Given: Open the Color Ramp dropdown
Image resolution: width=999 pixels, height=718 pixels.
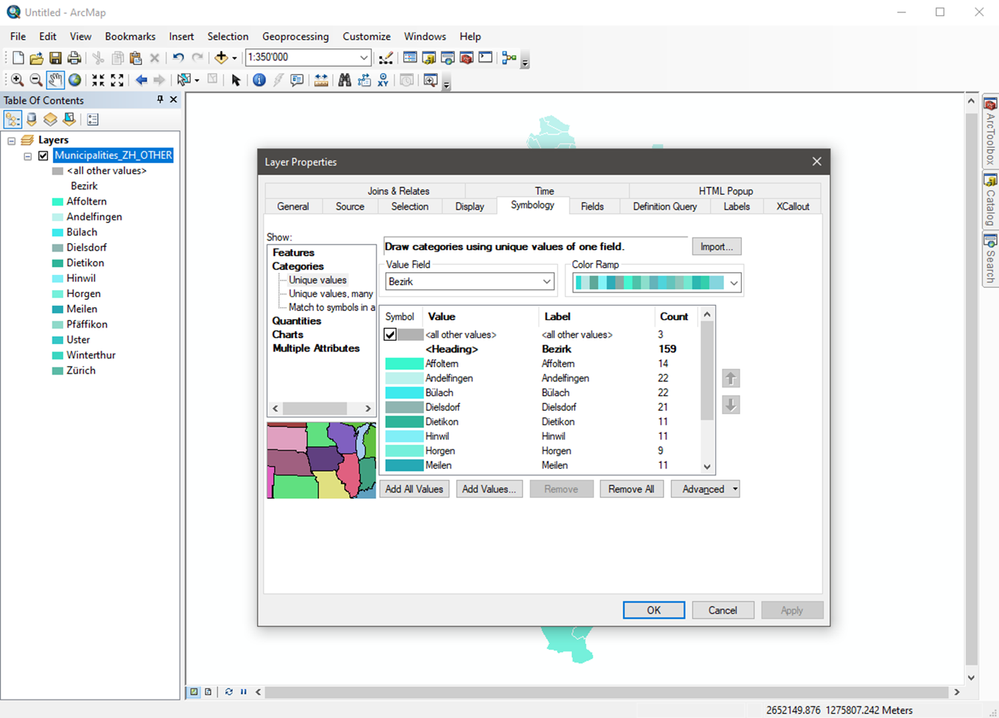Looking at the screenshot, I should tap(733, 281).
